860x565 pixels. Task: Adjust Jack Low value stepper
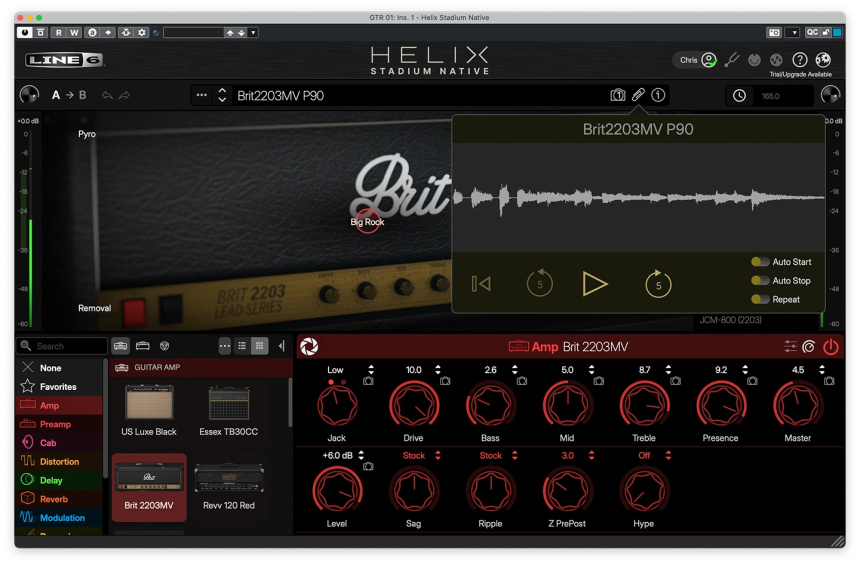[371, 369]
